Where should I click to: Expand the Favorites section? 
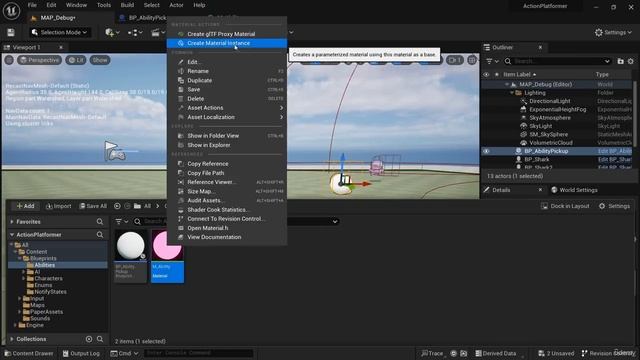tap(12, 222)
